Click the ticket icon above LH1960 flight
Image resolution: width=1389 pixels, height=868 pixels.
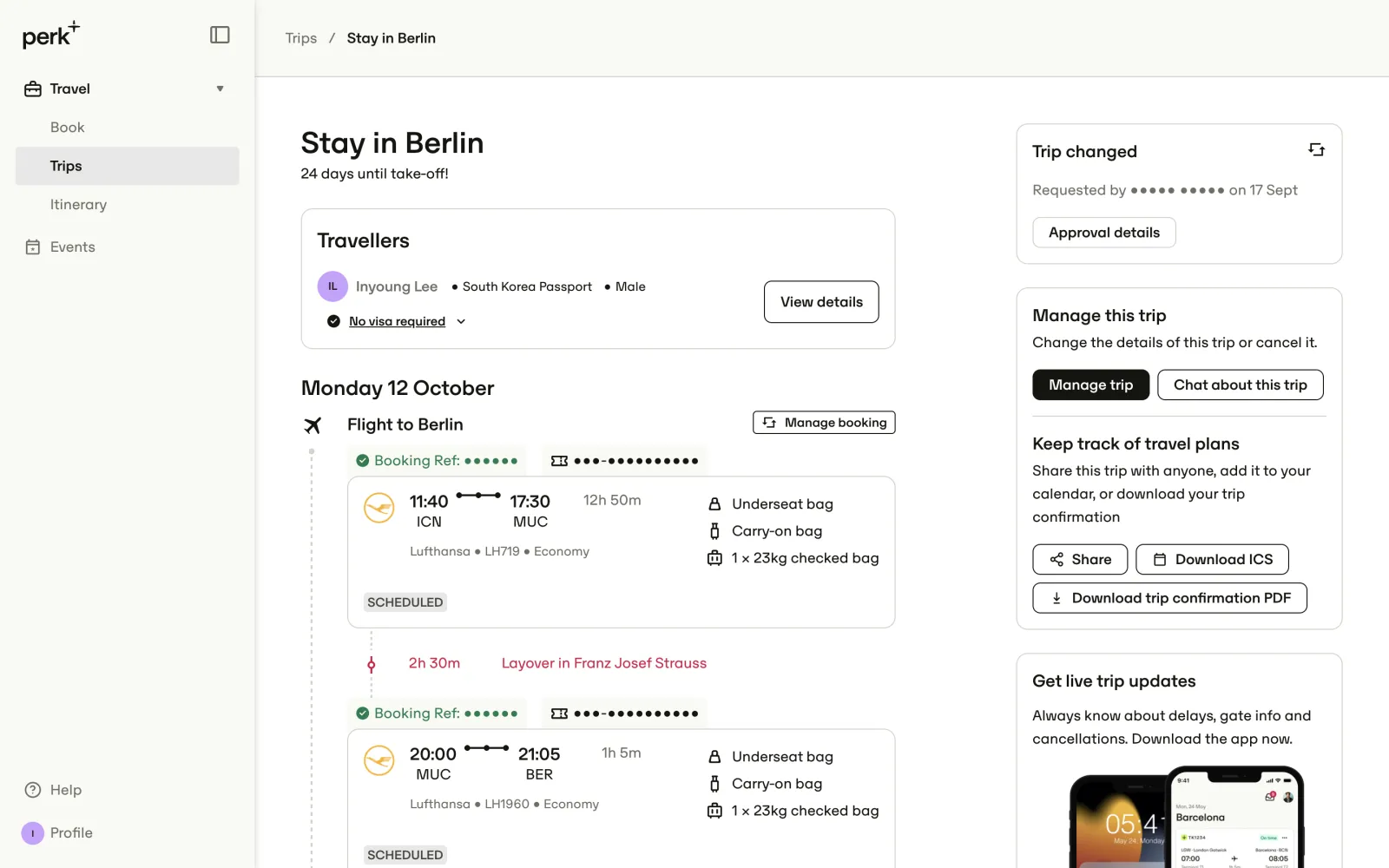click(x=559, y=713)
